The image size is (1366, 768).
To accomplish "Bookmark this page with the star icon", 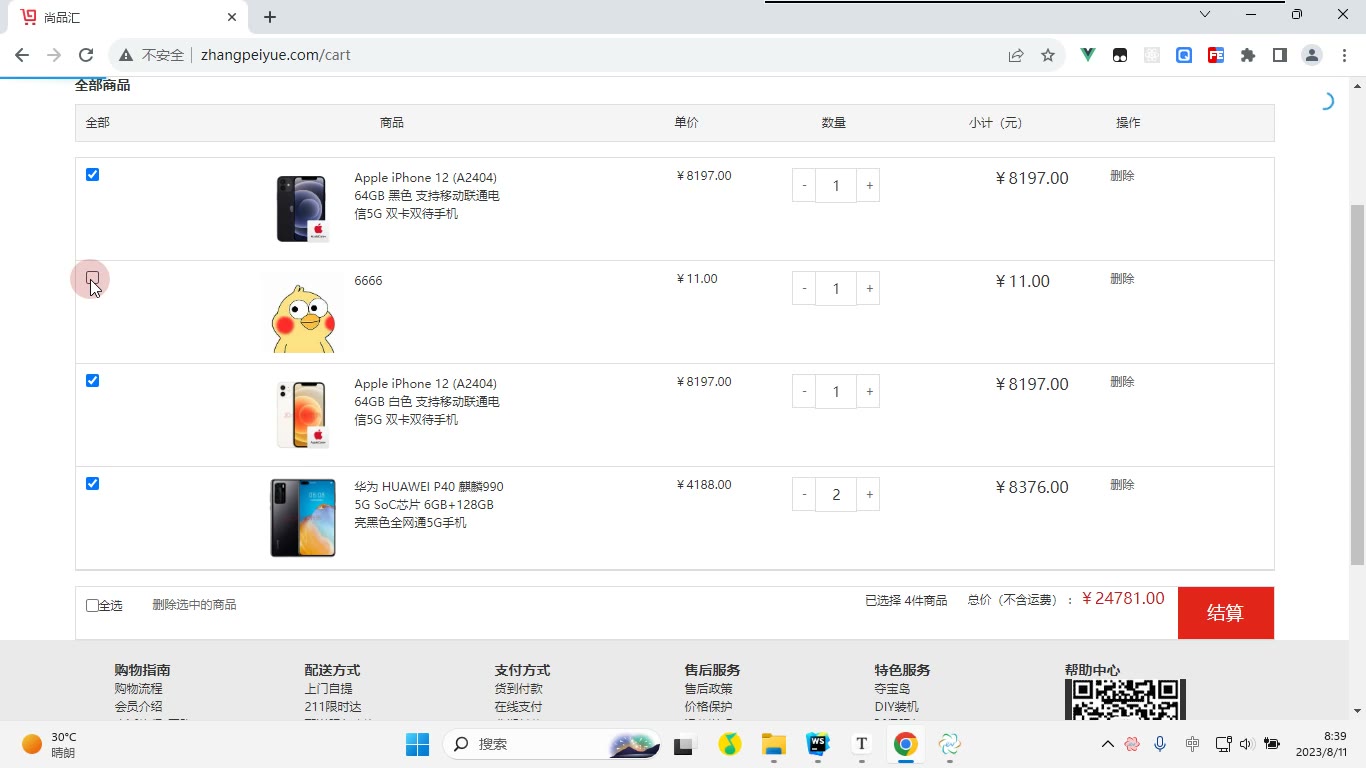I will (1048, 55).
